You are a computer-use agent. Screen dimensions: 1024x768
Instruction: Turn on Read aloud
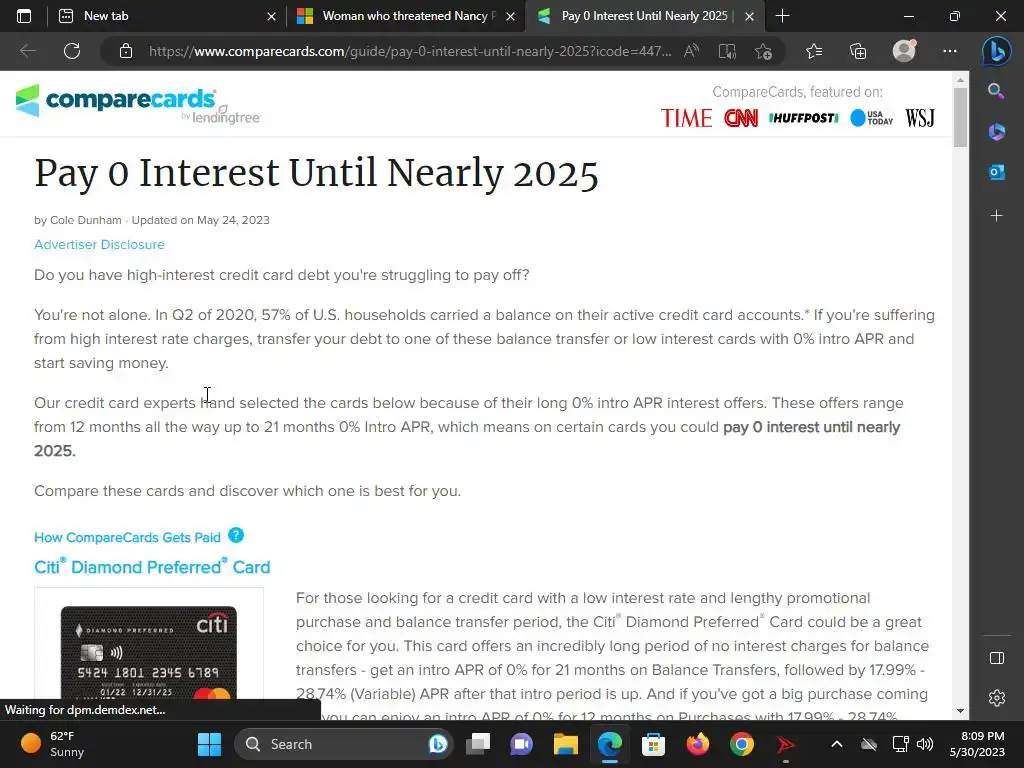[692, 51]
